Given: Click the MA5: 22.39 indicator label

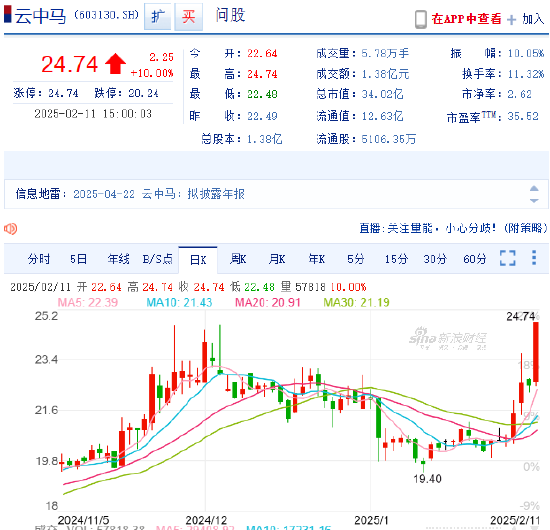Looking at the screenshot, I should click(88, 302).
